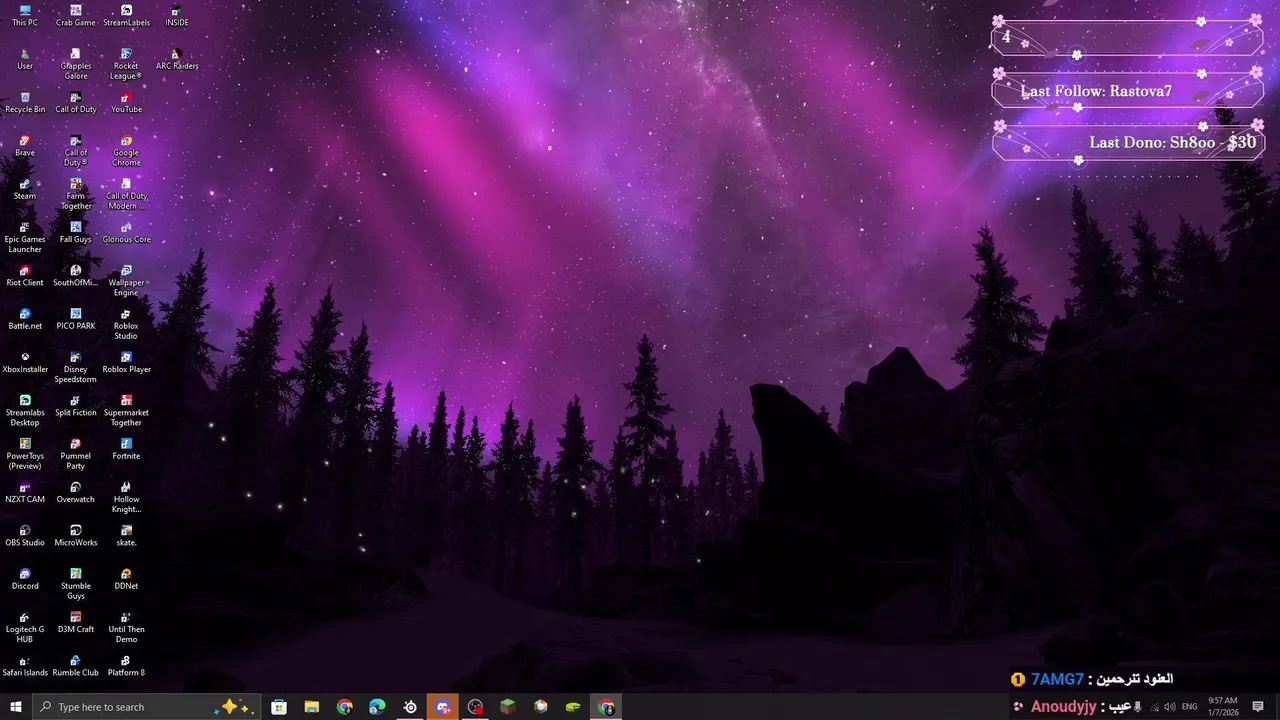
Task: Select the Supermarket Together icon
Action: 126,411
